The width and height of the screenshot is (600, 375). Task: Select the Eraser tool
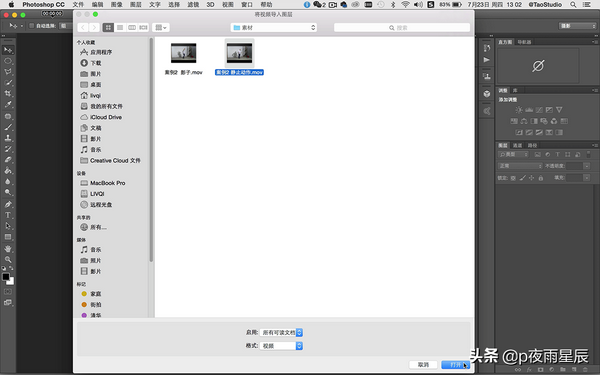[x=8, y=160]
